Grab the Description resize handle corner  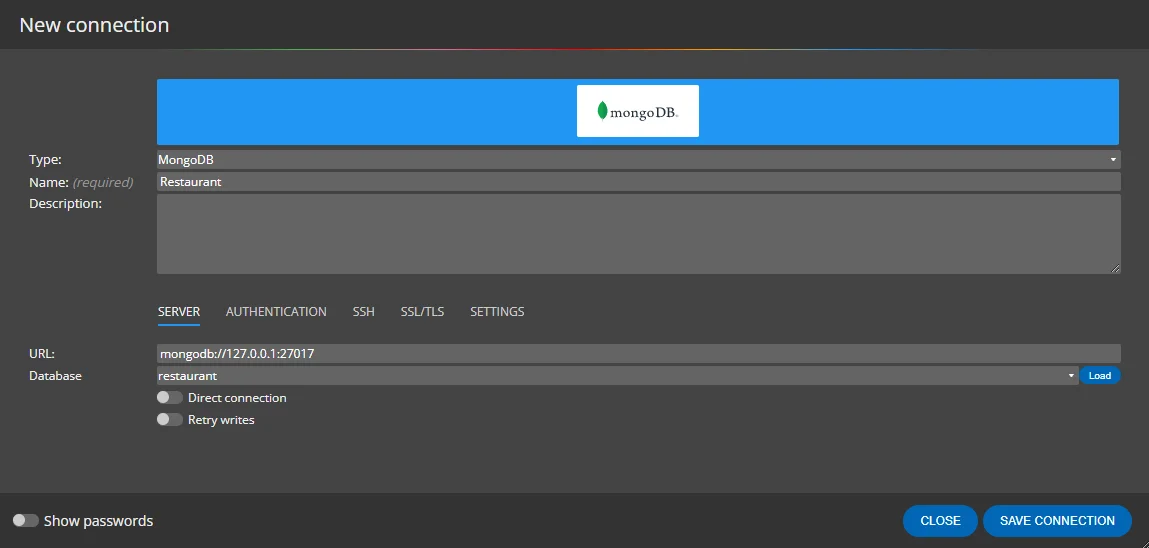1115,269
